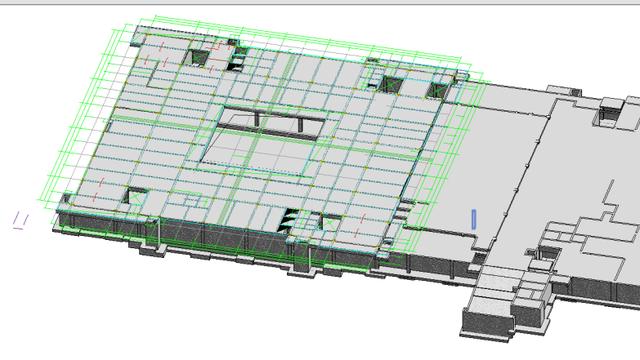
Task: Select the square shaft near front-left corner
Action: pos(135,196)
